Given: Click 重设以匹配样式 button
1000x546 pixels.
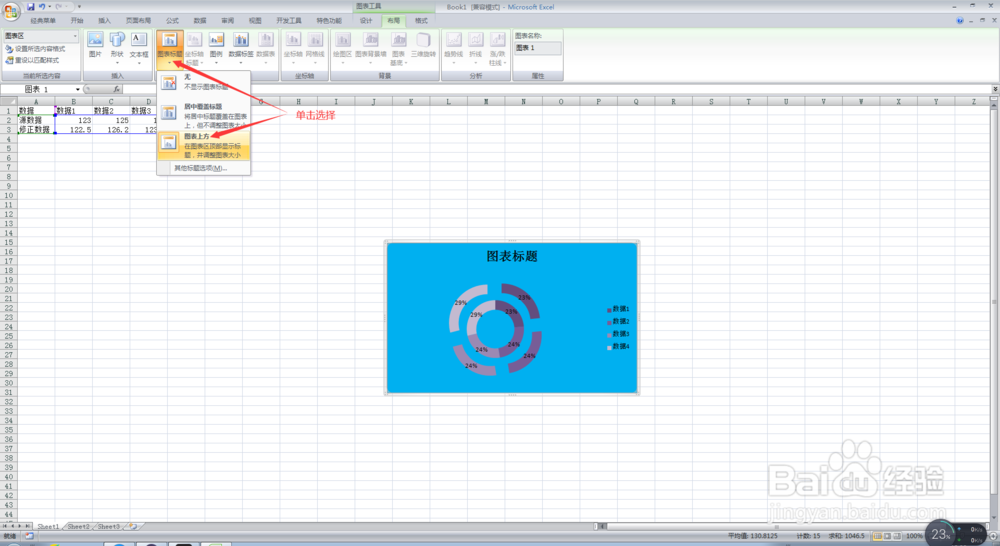Looking at the screenshot, I should coord(33,60).
